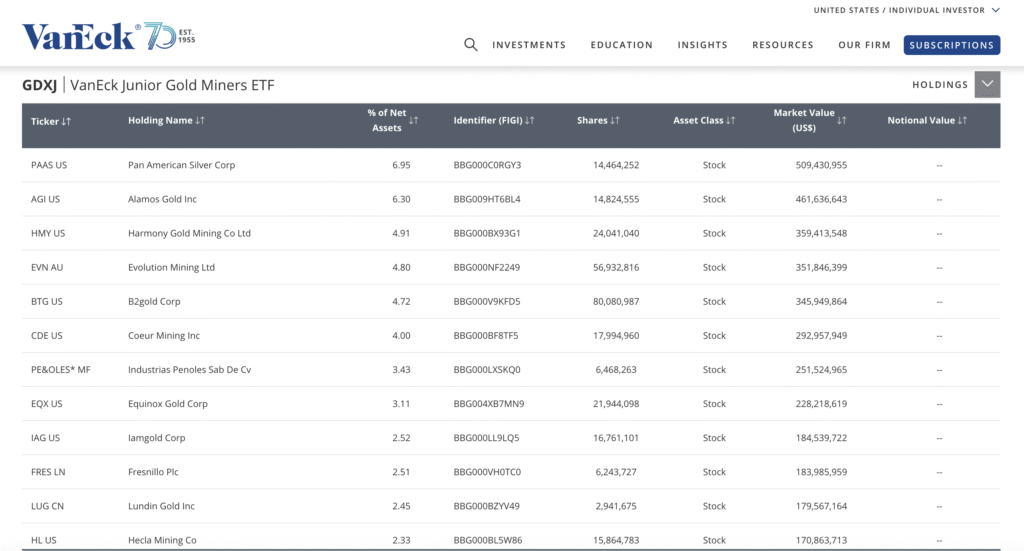Open the Investments menu
The height and width of the screenshot is (551, 1024).
[529, 45]
